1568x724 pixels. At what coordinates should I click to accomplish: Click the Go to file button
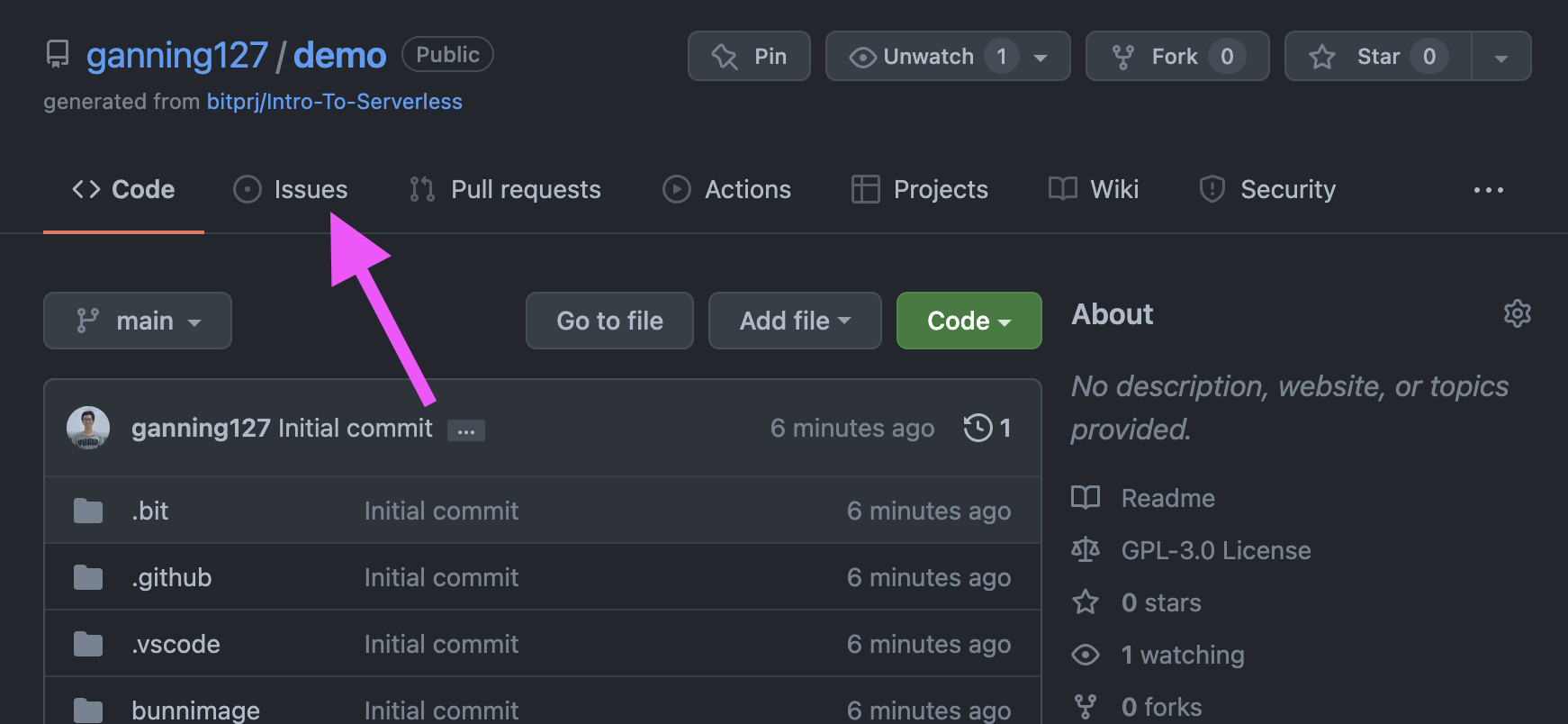tap(609, 321)
